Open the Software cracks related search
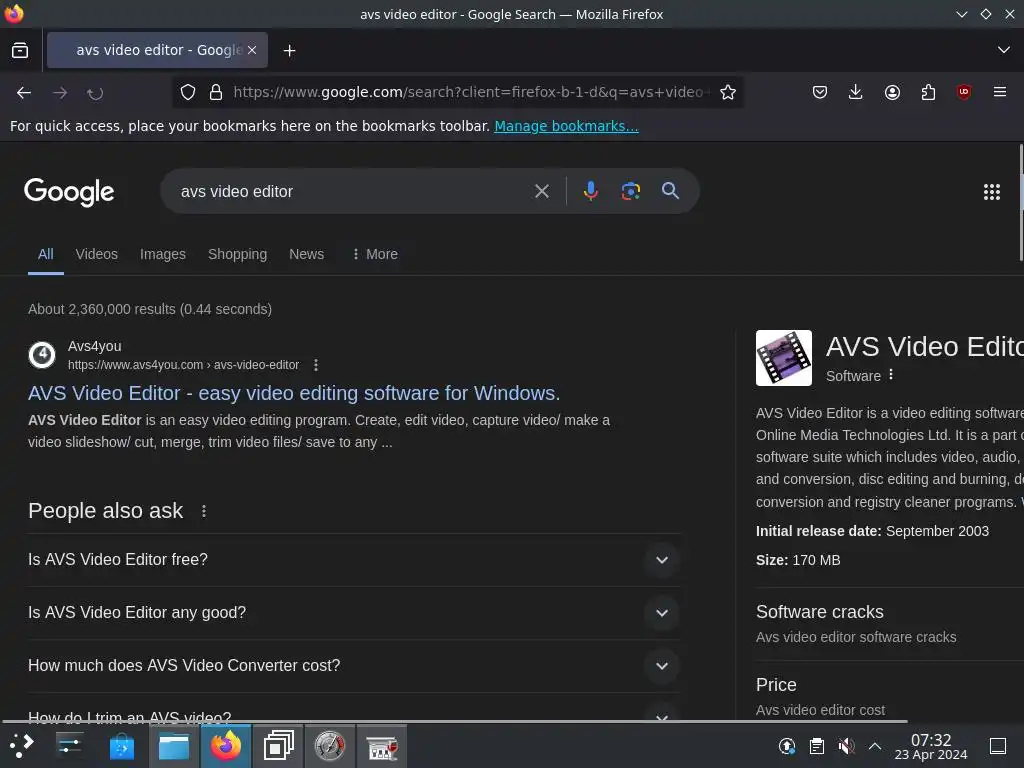 [x=820, y=612]
